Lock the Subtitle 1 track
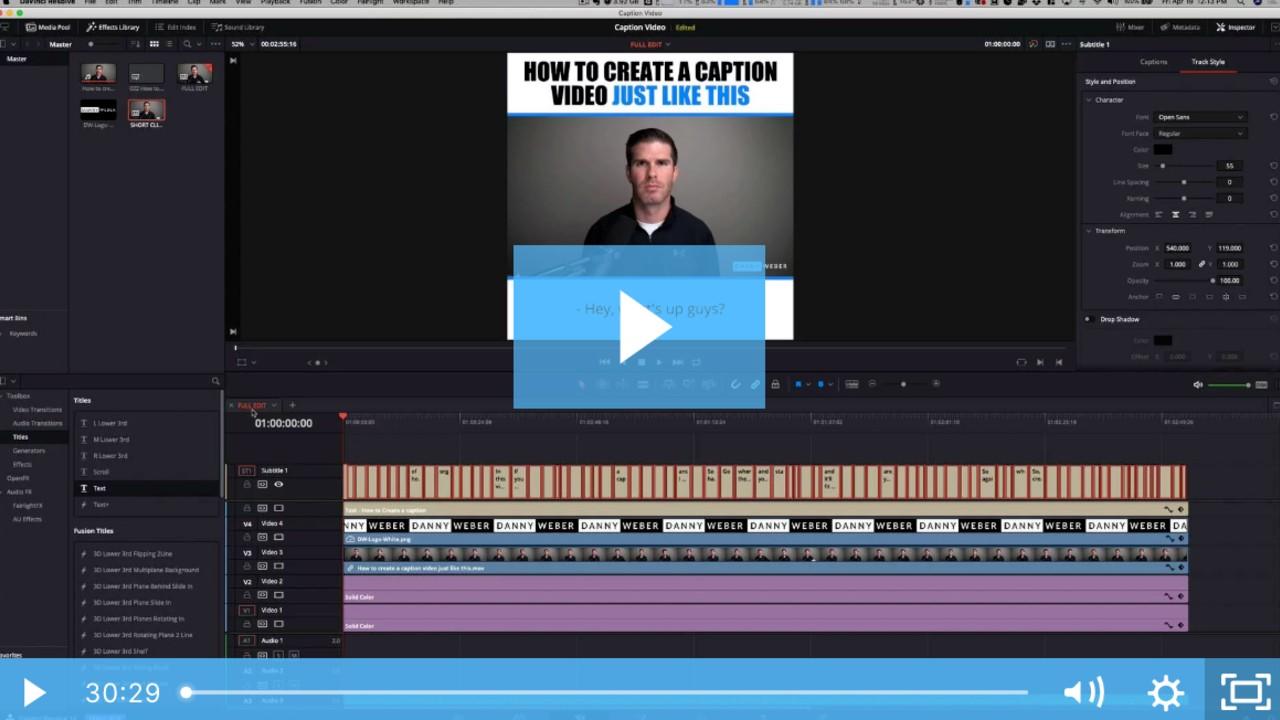The width and height of the screenshot is (1280, 720). (247, 484)
